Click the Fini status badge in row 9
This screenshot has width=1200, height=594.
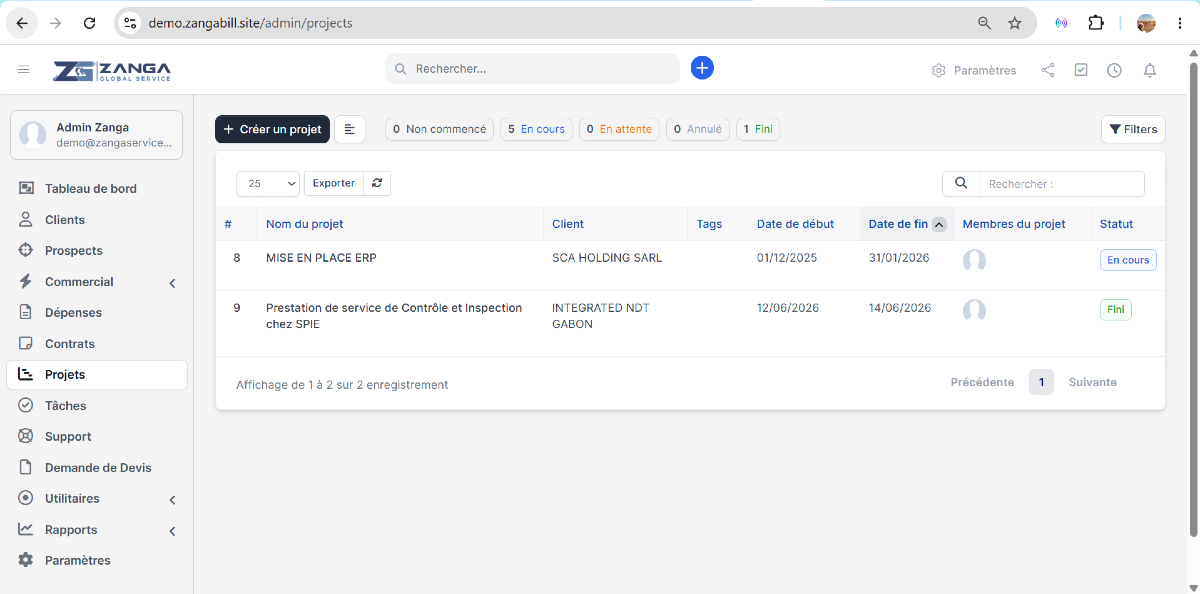click(x=1115, y=310)
